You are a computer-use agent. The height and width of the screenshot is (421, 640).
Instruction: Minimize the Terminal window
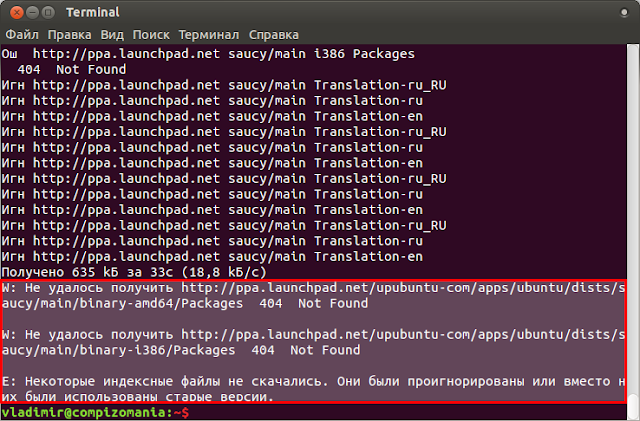pyautogui.click(x=33, y=13)
